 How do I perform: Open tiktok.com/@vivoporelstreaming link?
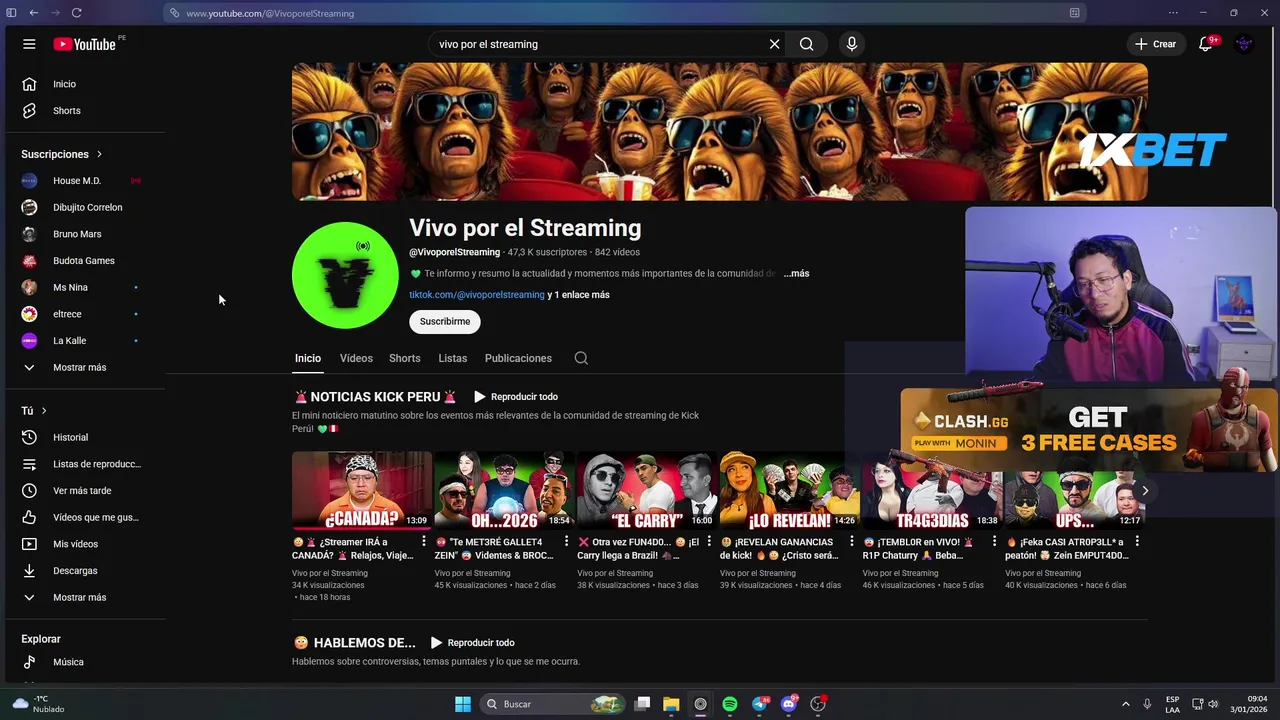point(477,295)
